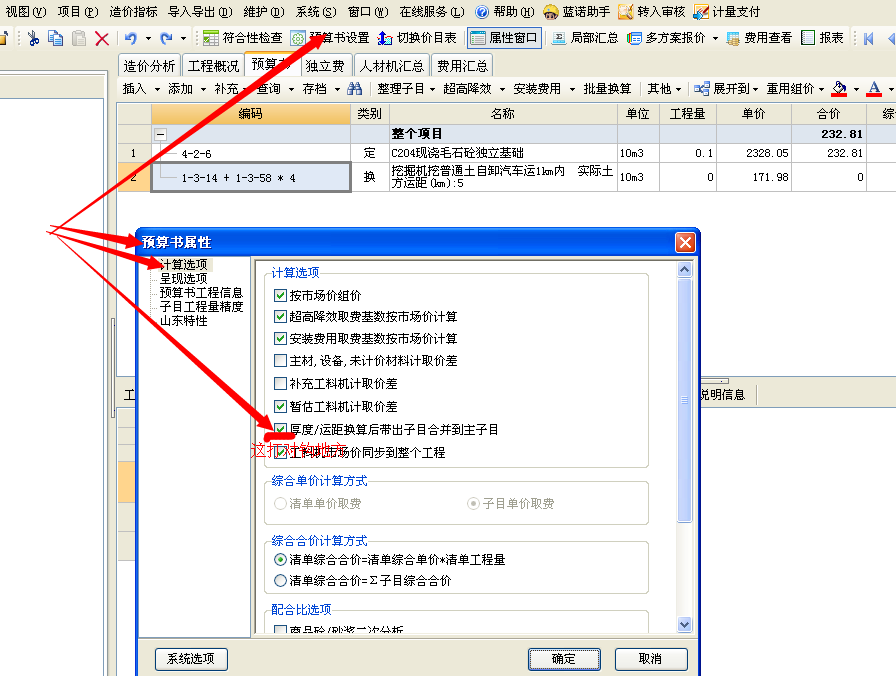This screenshot has height=676, width=896.
Task: Click font color A icon
Action: [x=874, y=89]
